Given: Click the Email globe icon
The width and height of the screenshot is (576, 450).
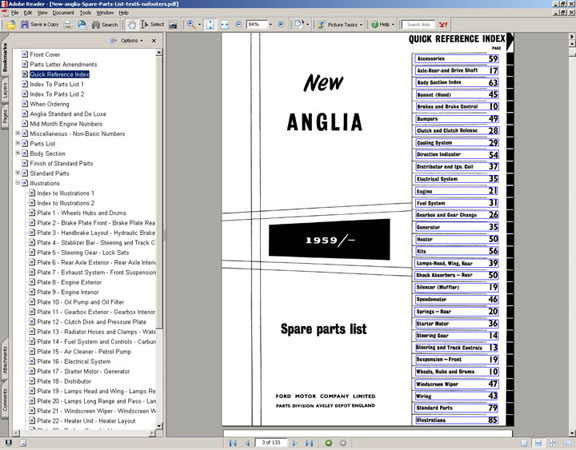Looking at the screenshot, I should 82,25.
